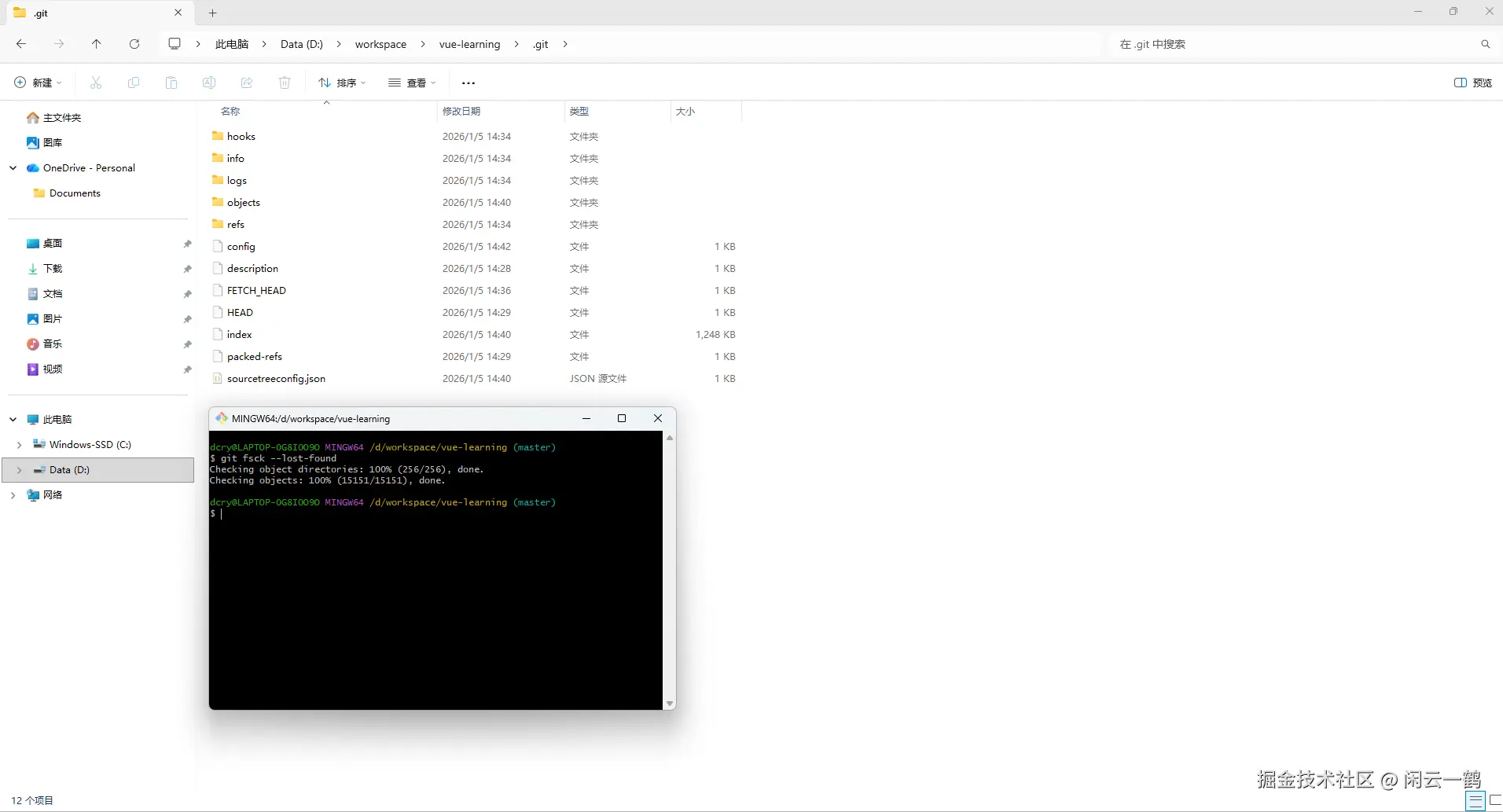Image resolution: width=1503 pixels, height=812 pixels.
Task: Click the Git Bash window title icon
Action: [x=222, y=418]
